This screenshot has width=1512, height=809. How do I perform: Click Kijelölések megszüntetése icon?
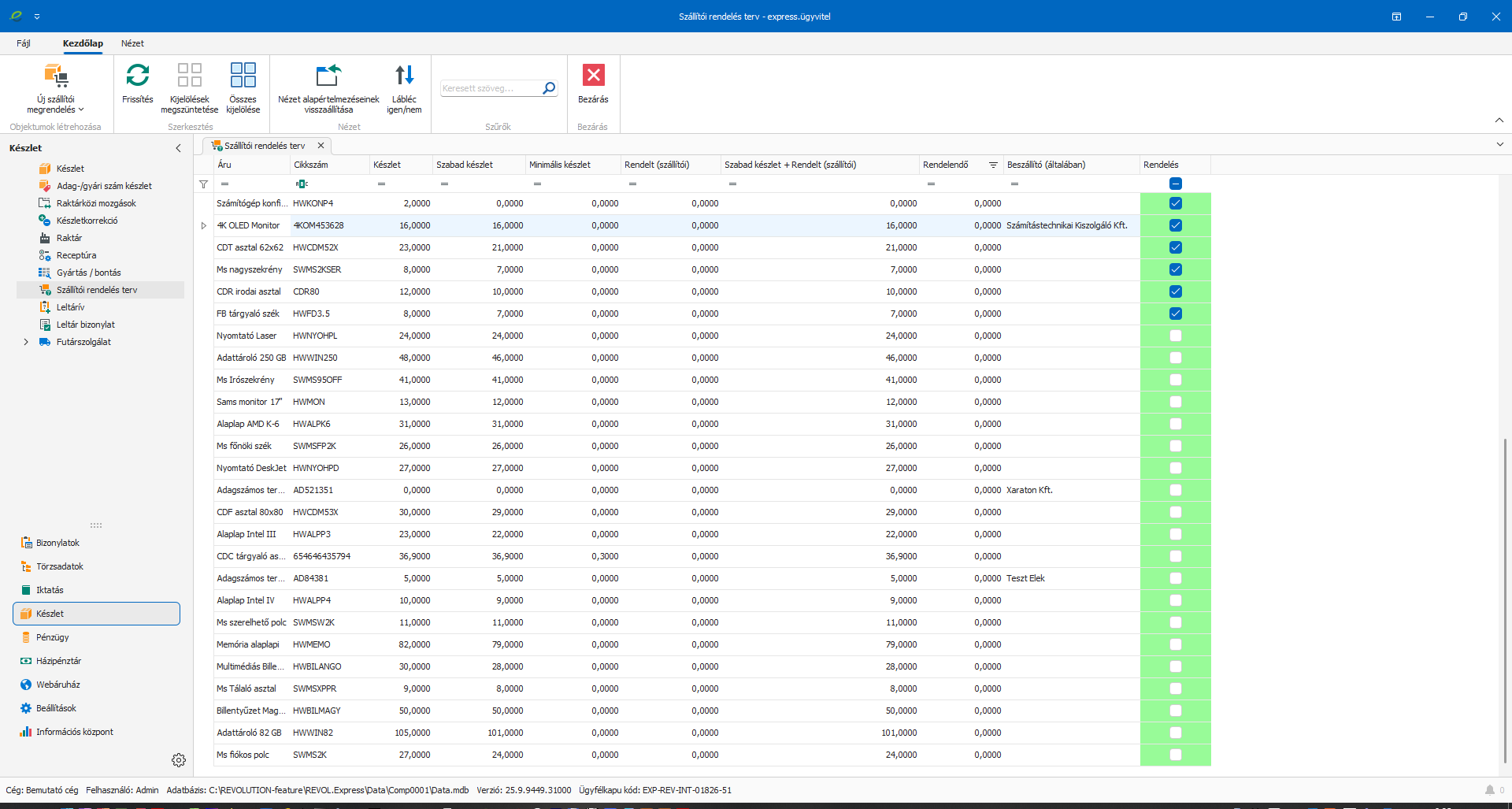coord(189,76)
